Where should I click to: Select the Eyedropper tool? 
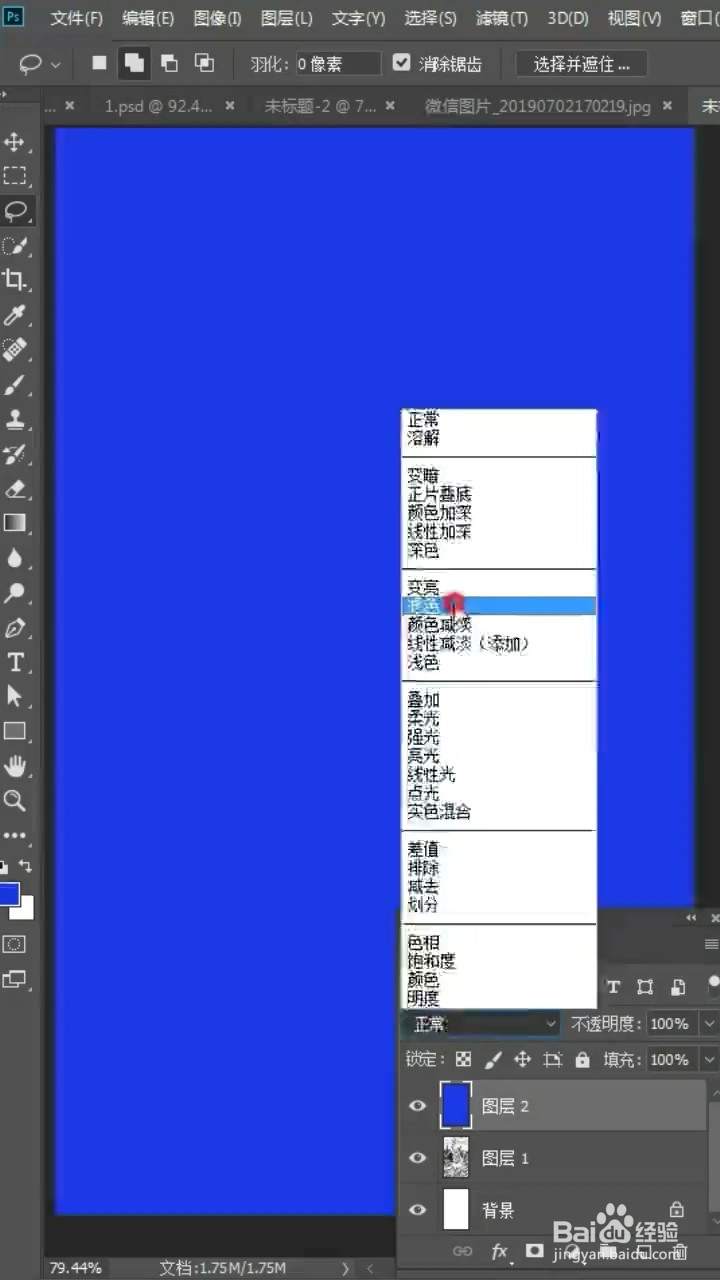coord(15,316)
